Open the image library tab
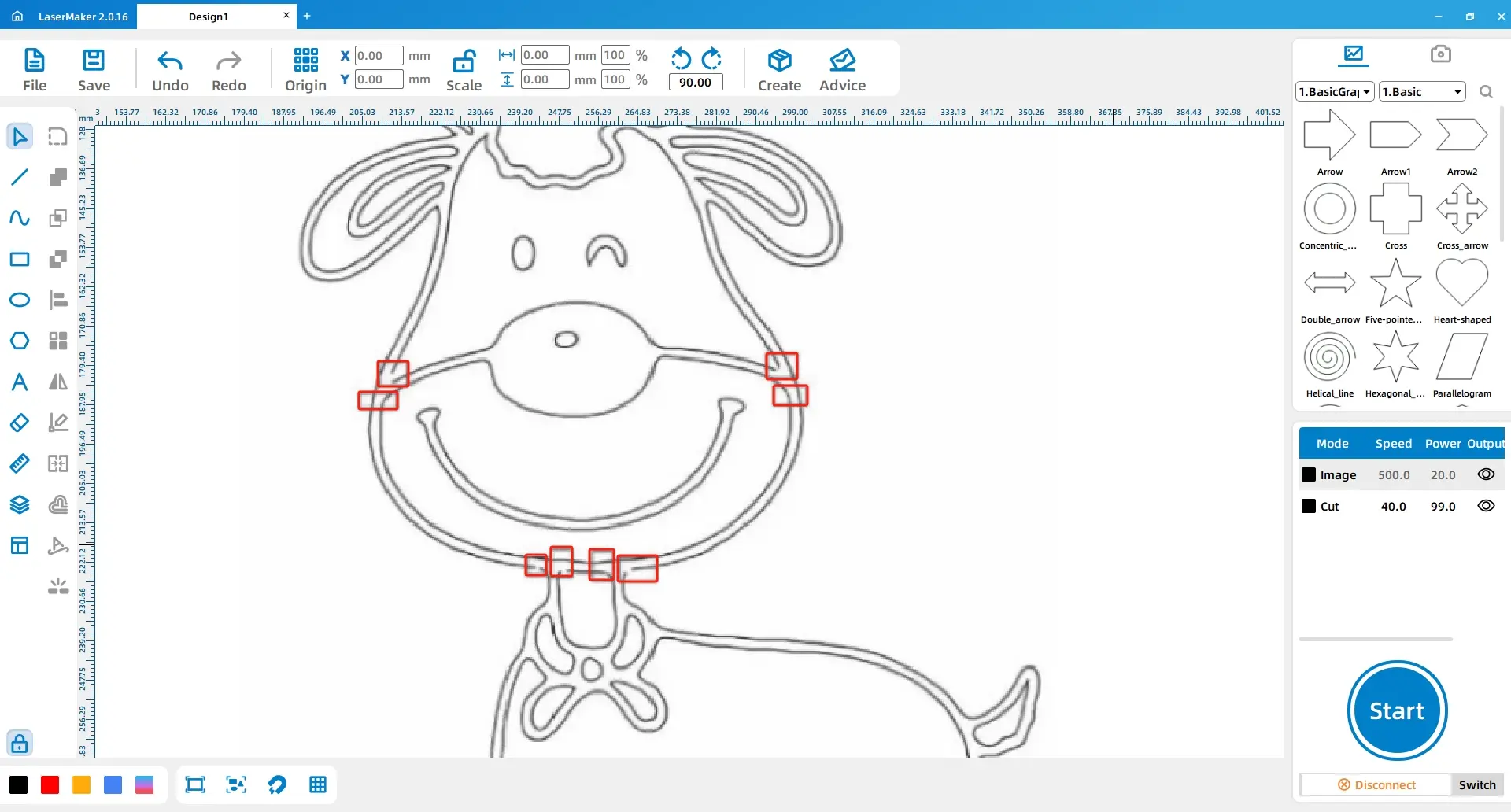The width and height of the screenshot is (1511, 812). [1354, 54]
